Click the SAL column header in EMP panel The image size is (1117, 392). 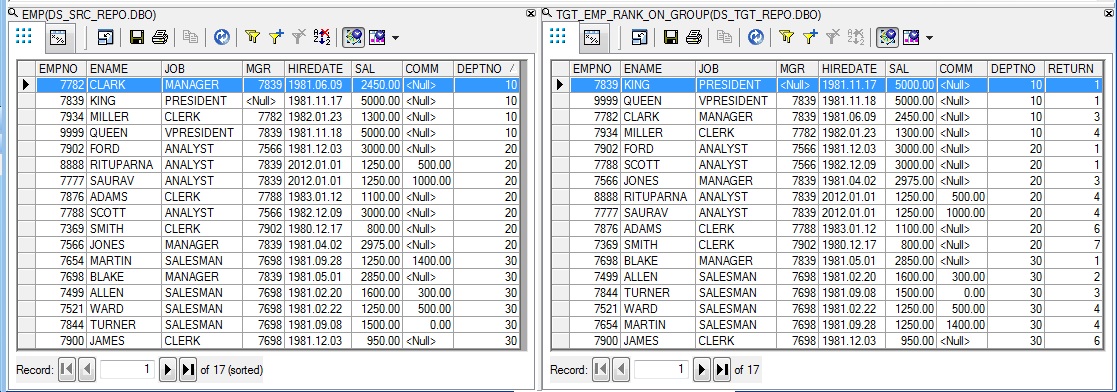click(377, 68)
